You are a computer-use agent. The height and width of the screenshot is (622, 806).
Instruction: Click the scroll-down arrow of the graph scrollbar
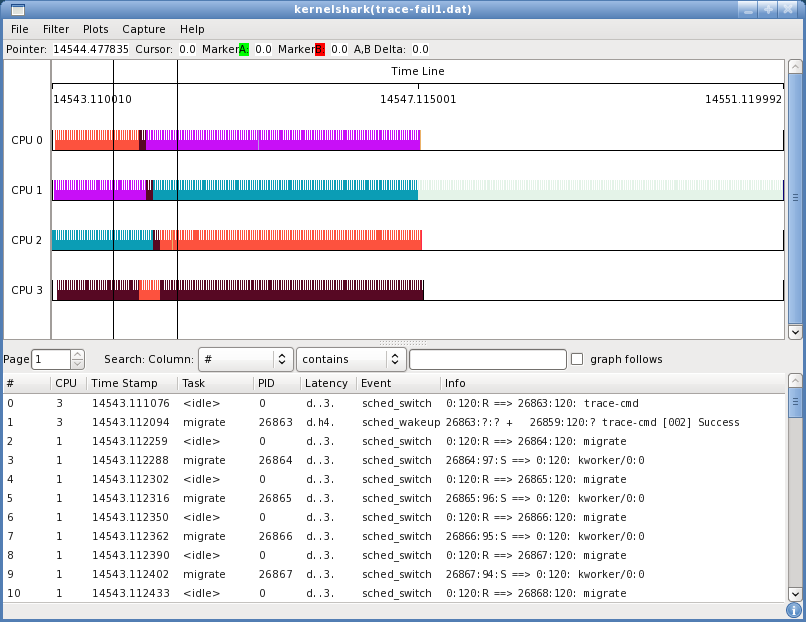(x=795, y=332)
